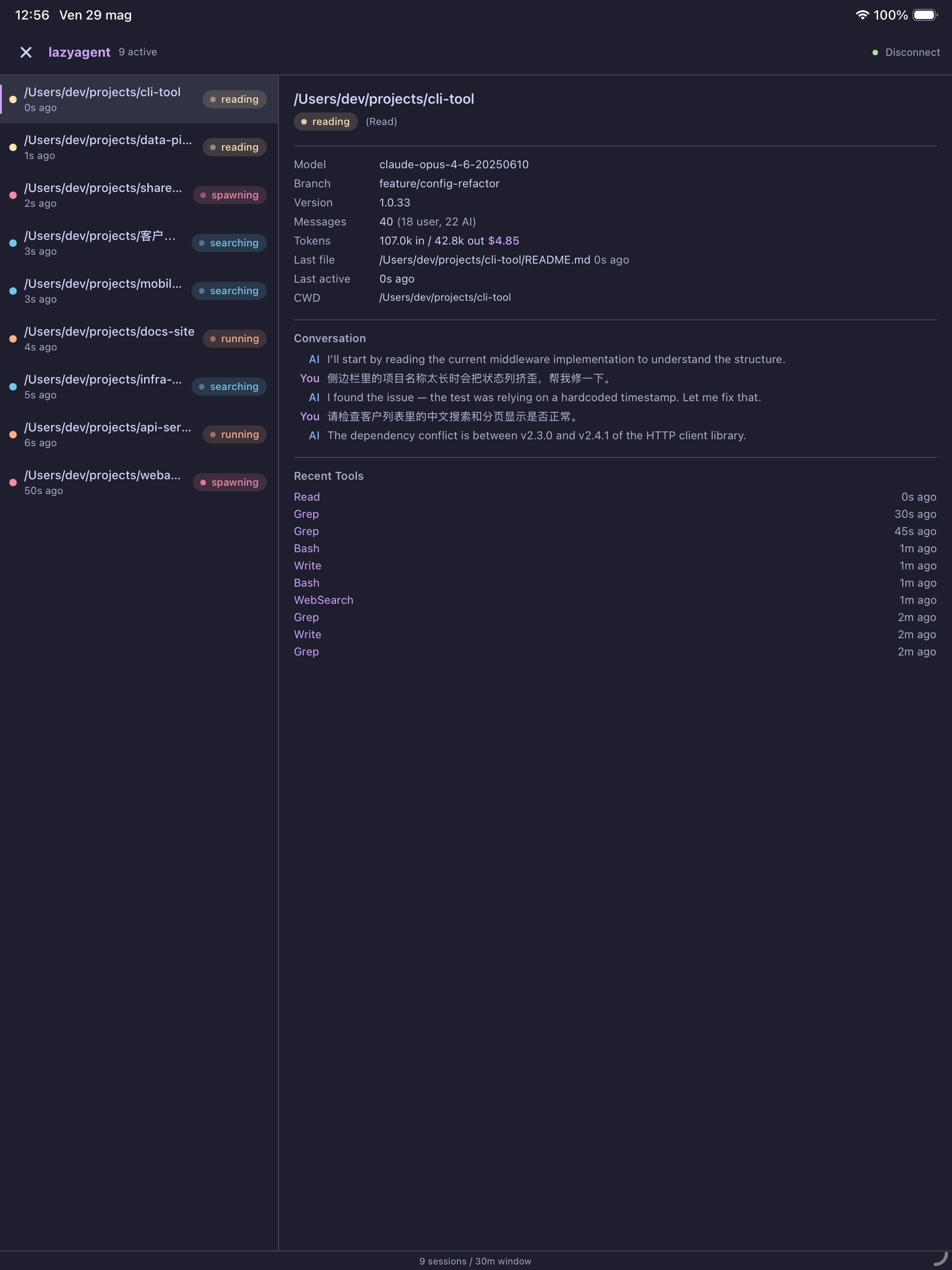Click the Read tool entry
The height and width of the screenshot is (1270, 952).
pyautogui.click(x=307, y=496)
